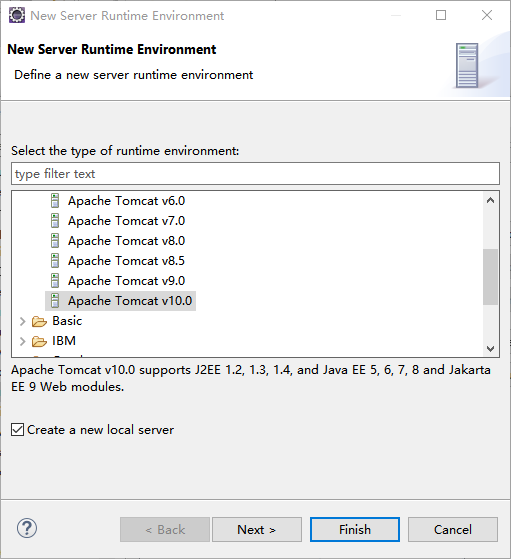Select Apache Tomcat v8.0 runtime
Image resolution: width=511 pixels, height=559 pixels.
127,241
